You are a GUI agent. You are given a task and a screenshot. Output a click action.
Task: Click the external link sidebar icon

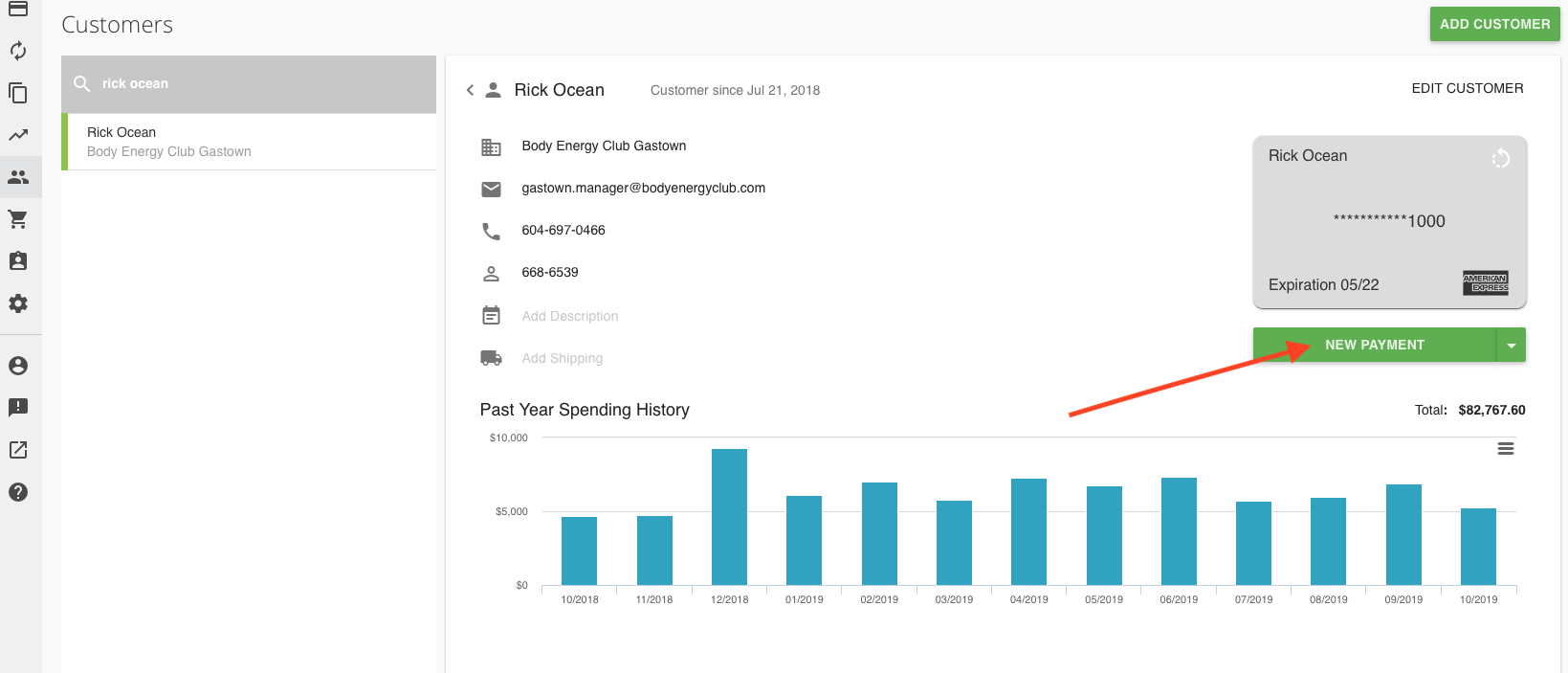point(18,450)
